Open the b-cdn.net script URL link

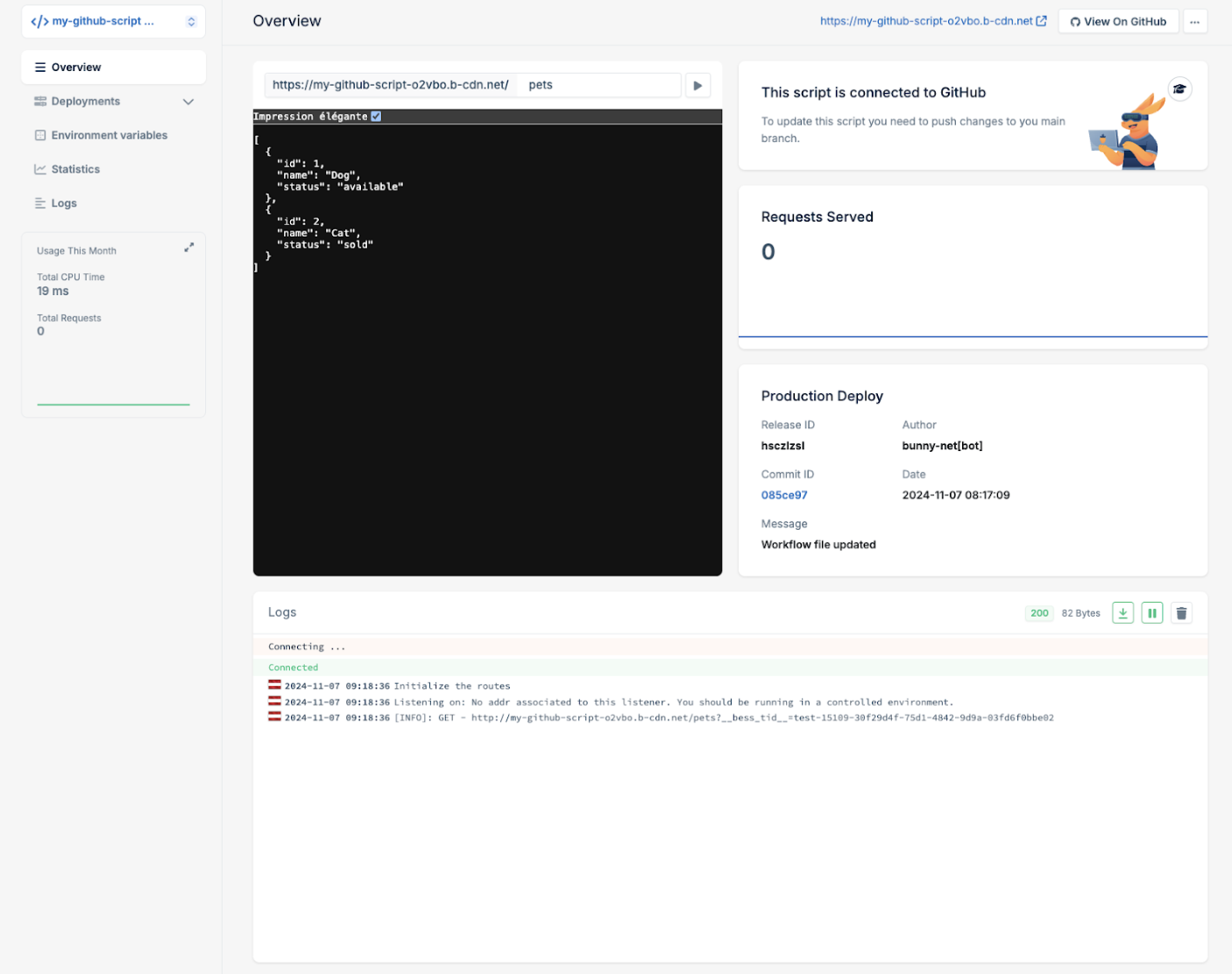926,21
